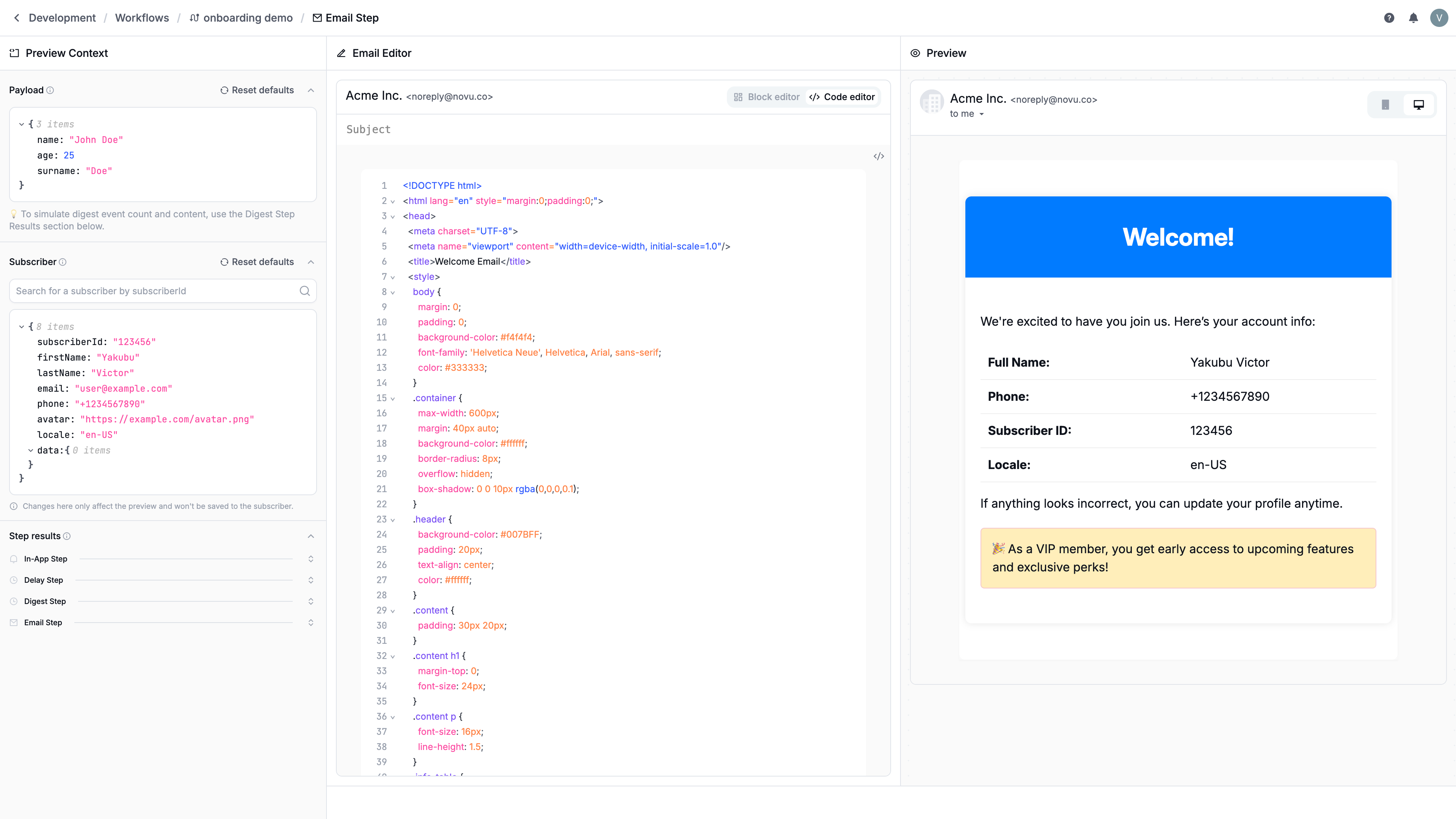
Task: Switch preview to desktop monitor view
Action: (1419, 104)
